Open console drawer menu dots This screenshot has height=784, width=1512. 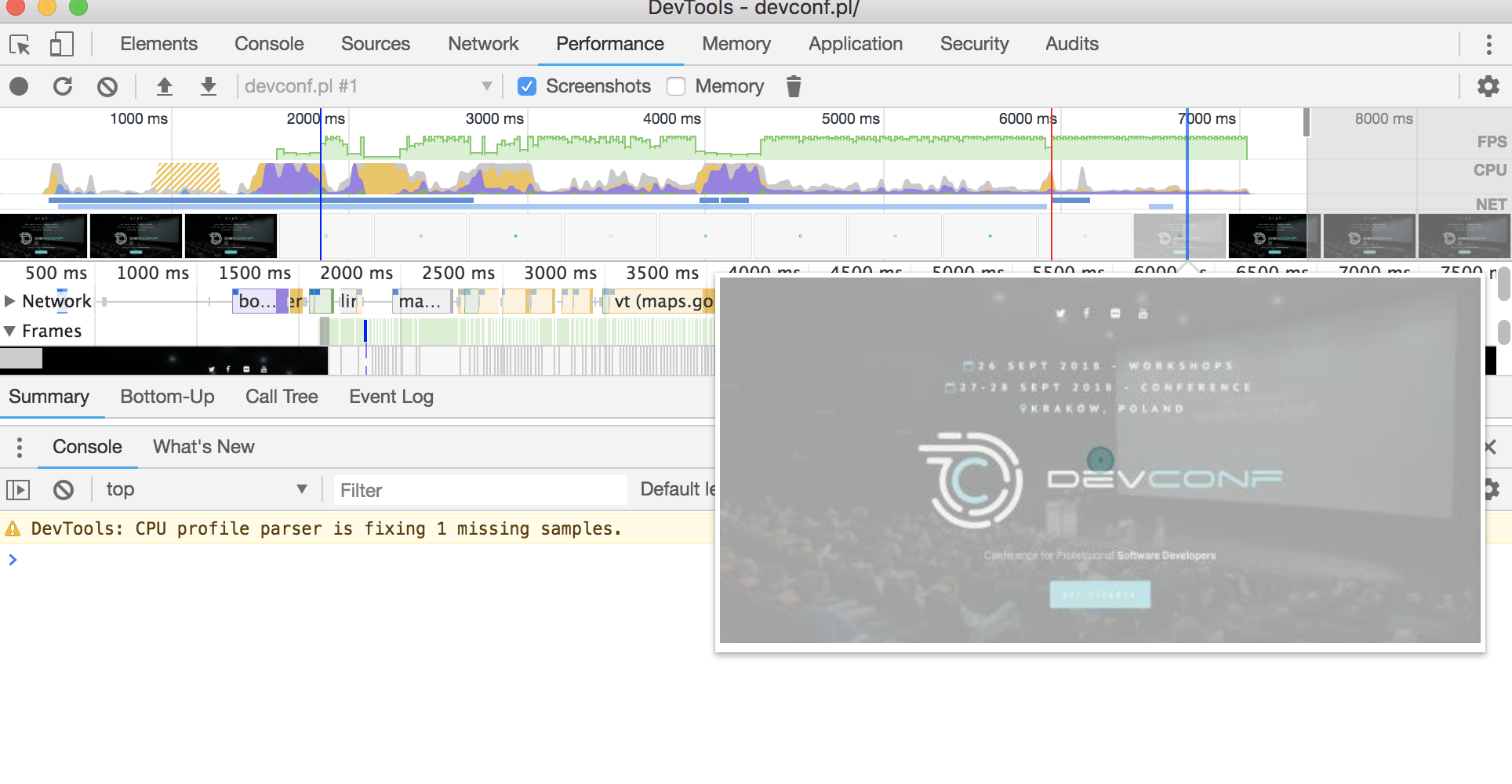20,448
